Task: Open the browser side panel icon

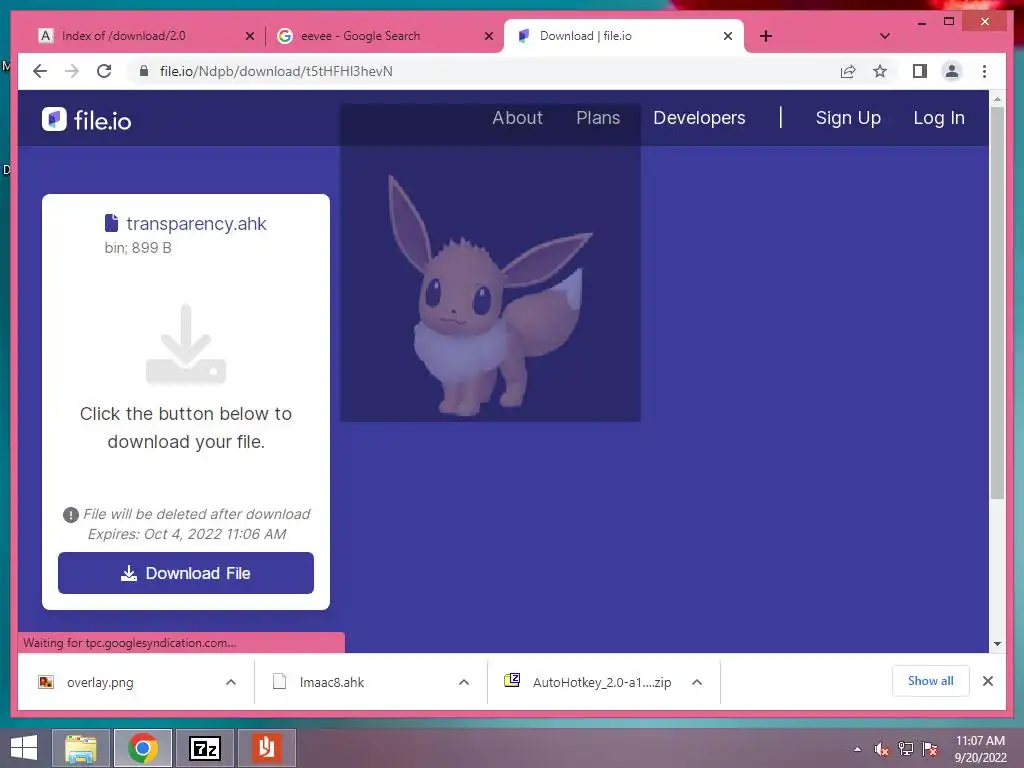Action: coord(920,71)
